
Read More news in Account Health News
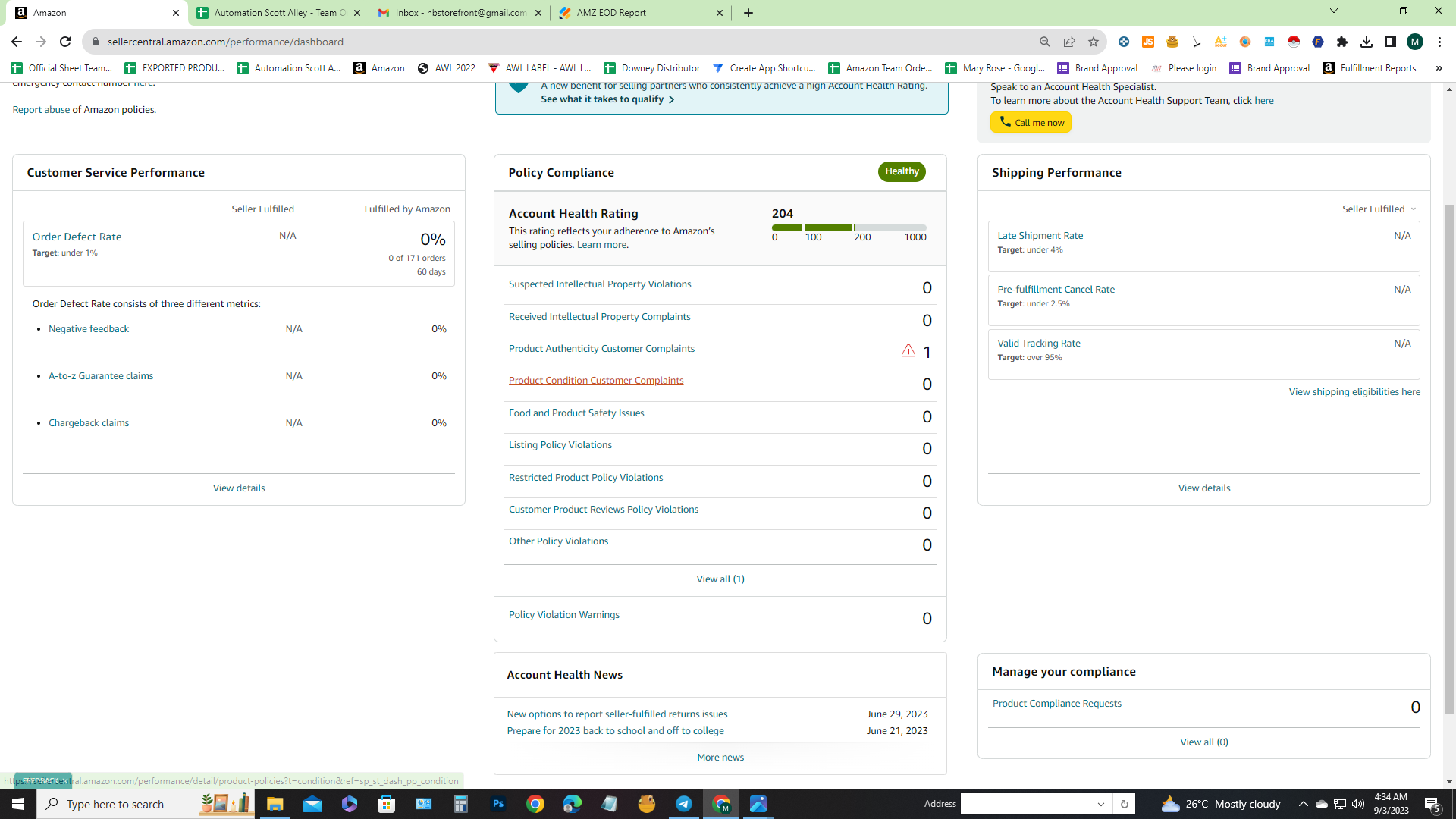(720, 758)
